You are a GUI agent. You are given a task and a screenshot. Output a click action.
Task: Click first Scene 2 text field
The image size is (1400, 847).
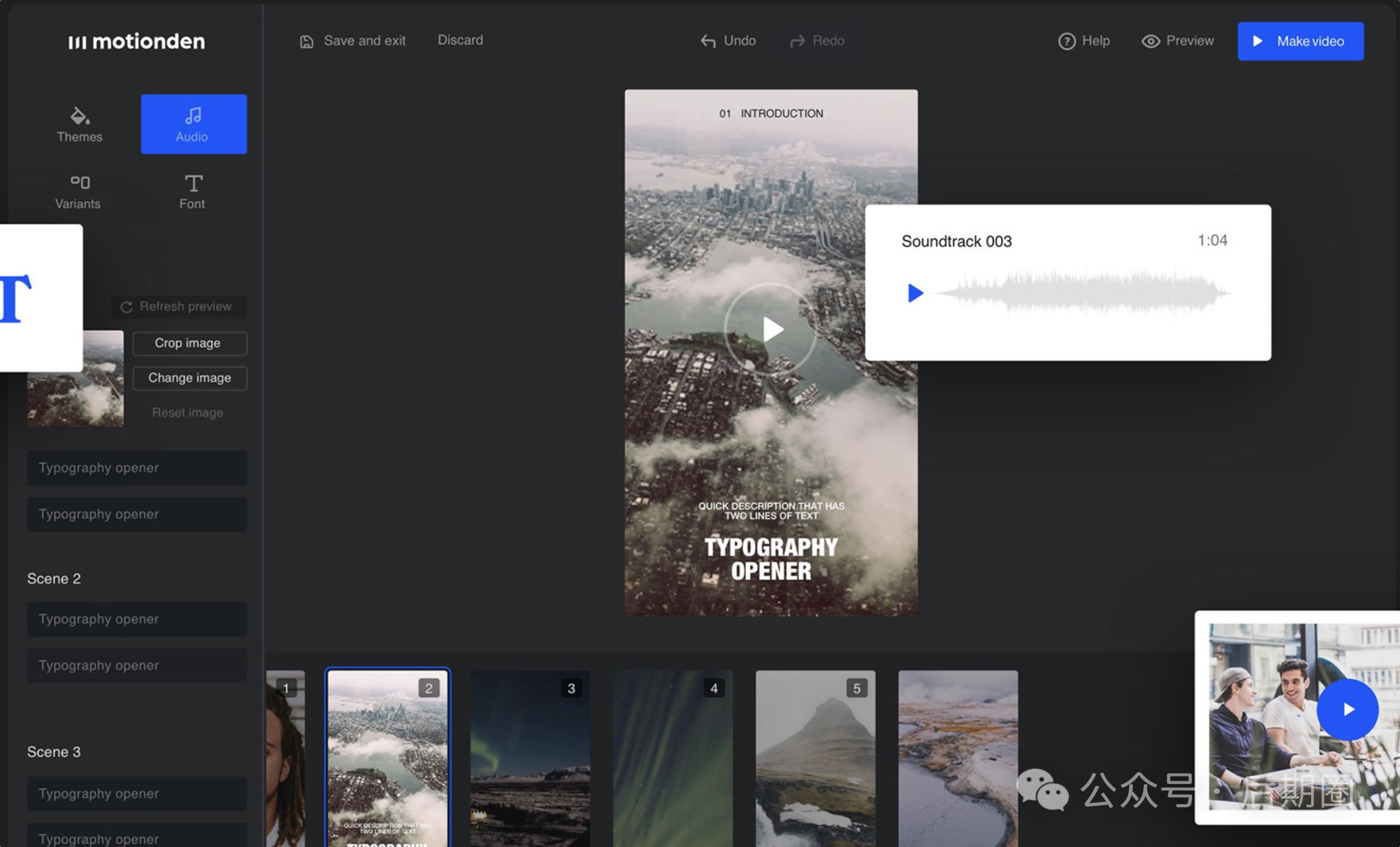[x=137, y=619]
